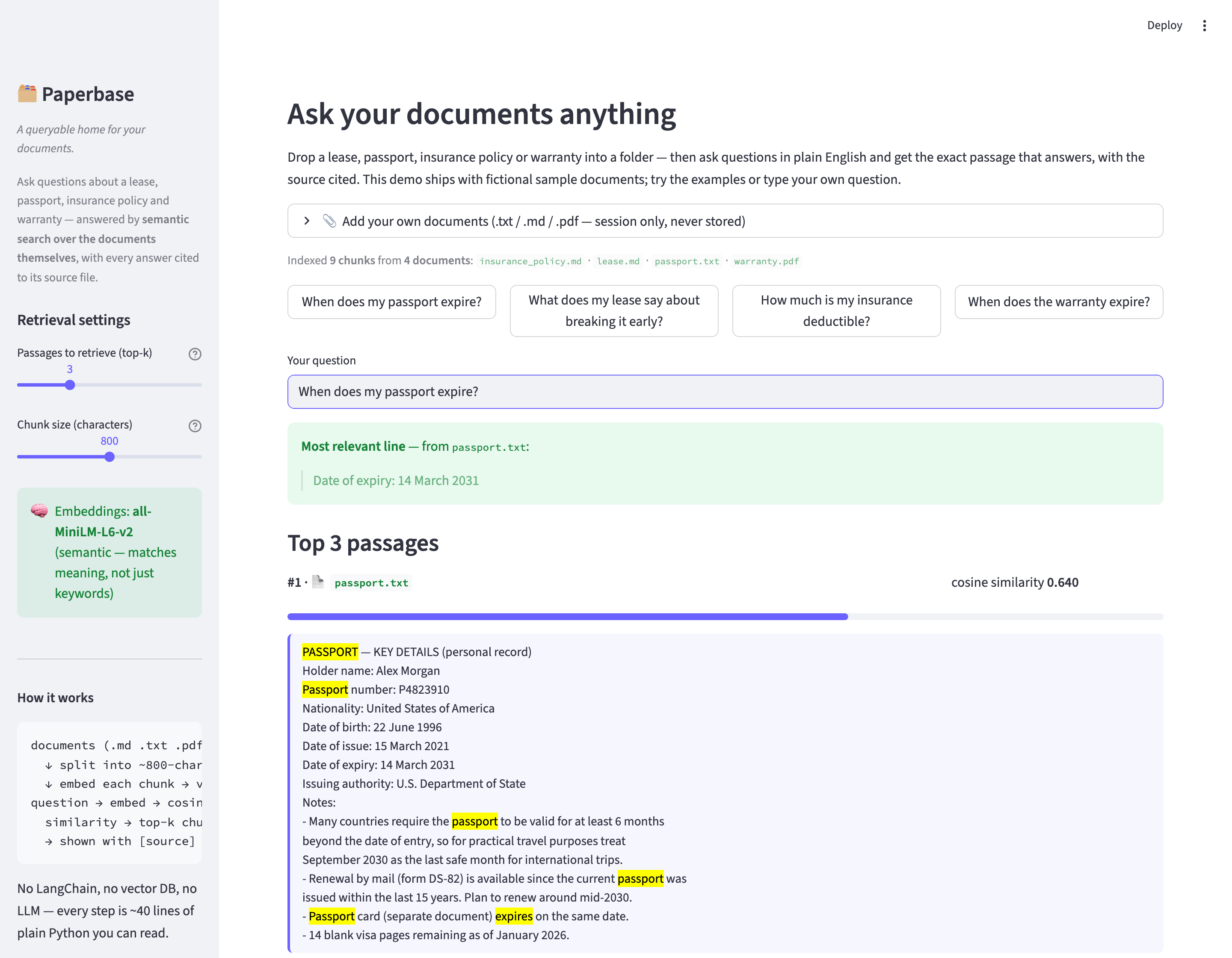Click the lease.md file tag
The height and width of the screenshot is (958, 1232).
(x=618, y=261)
